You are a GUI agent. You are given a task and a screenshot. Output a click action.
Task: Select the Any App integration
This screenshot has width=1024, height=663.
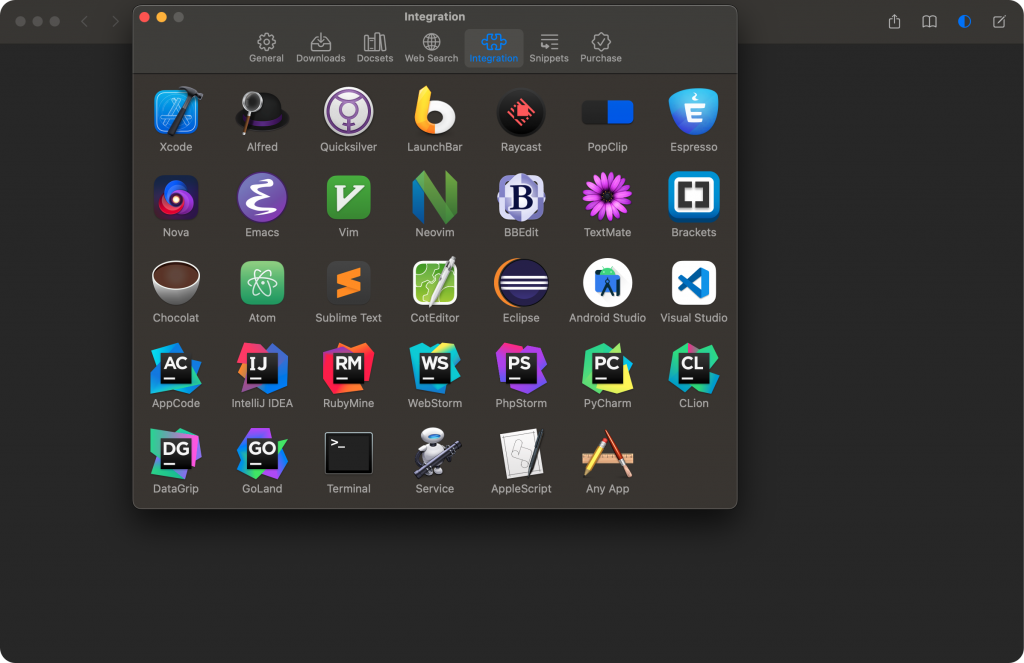click(607, 453)
